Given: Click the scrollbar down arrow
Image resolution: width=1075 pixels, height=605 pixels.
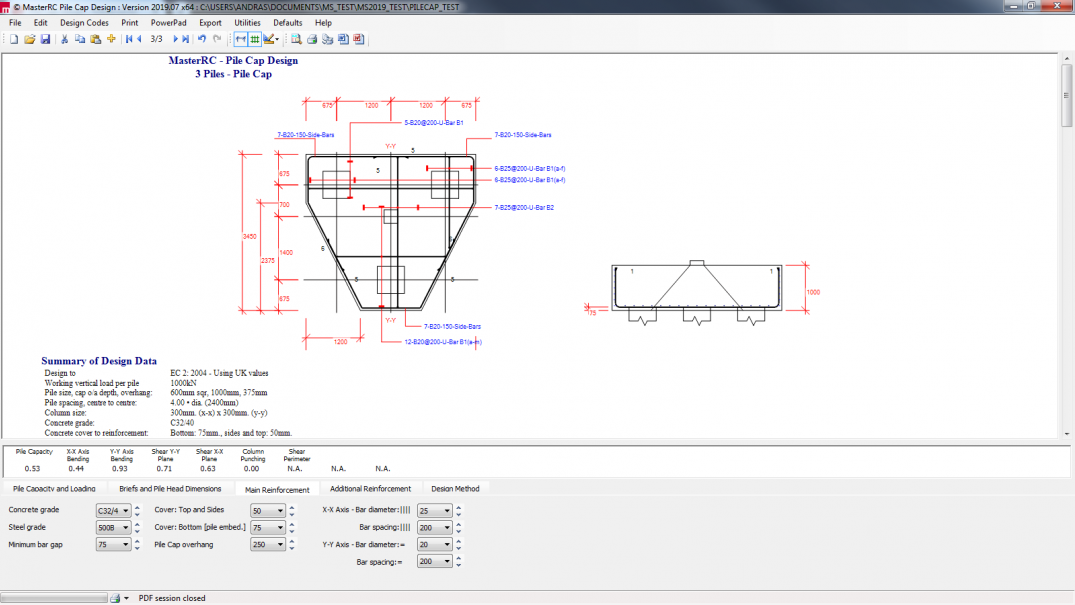Looking at the screenshot, I should [x=1066, y=434].
